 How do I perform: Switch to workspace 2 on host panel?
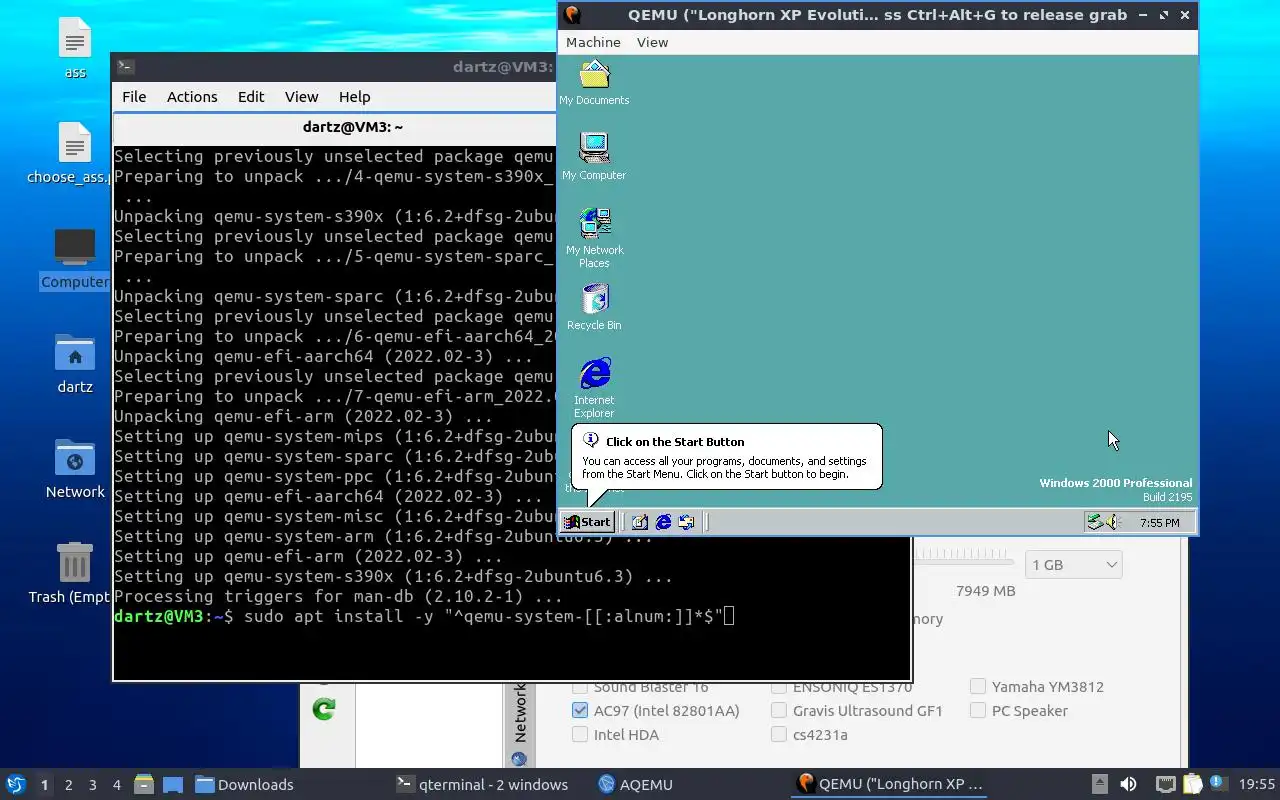pos(68,785)
